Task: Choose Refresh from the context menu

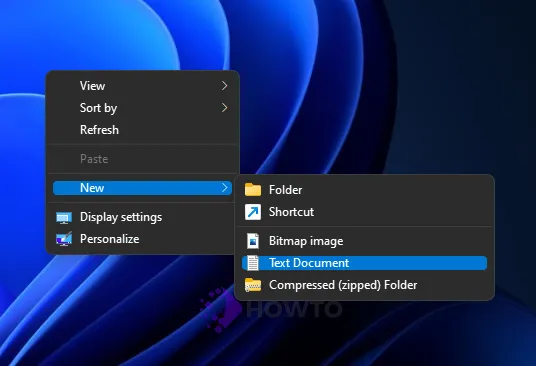Action: click(x=143, y=130)
